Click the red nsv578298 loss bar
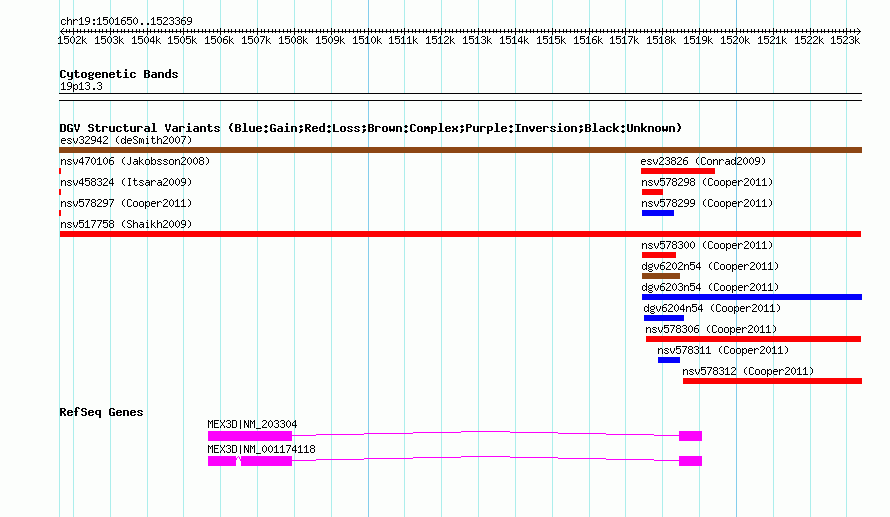 coord(652,192)
